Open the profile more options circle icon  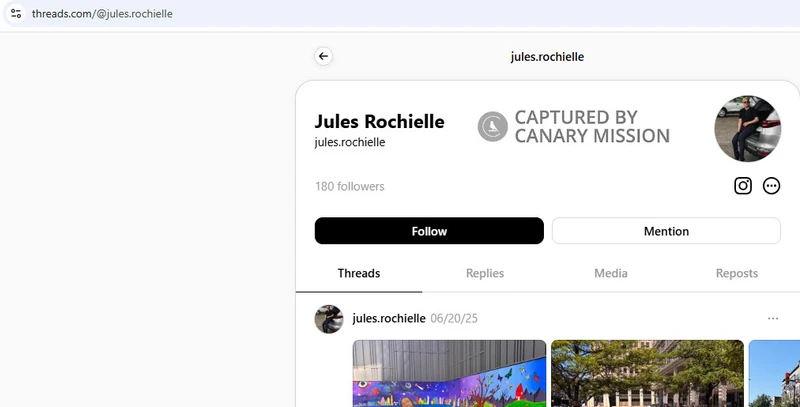pos(771,186)
